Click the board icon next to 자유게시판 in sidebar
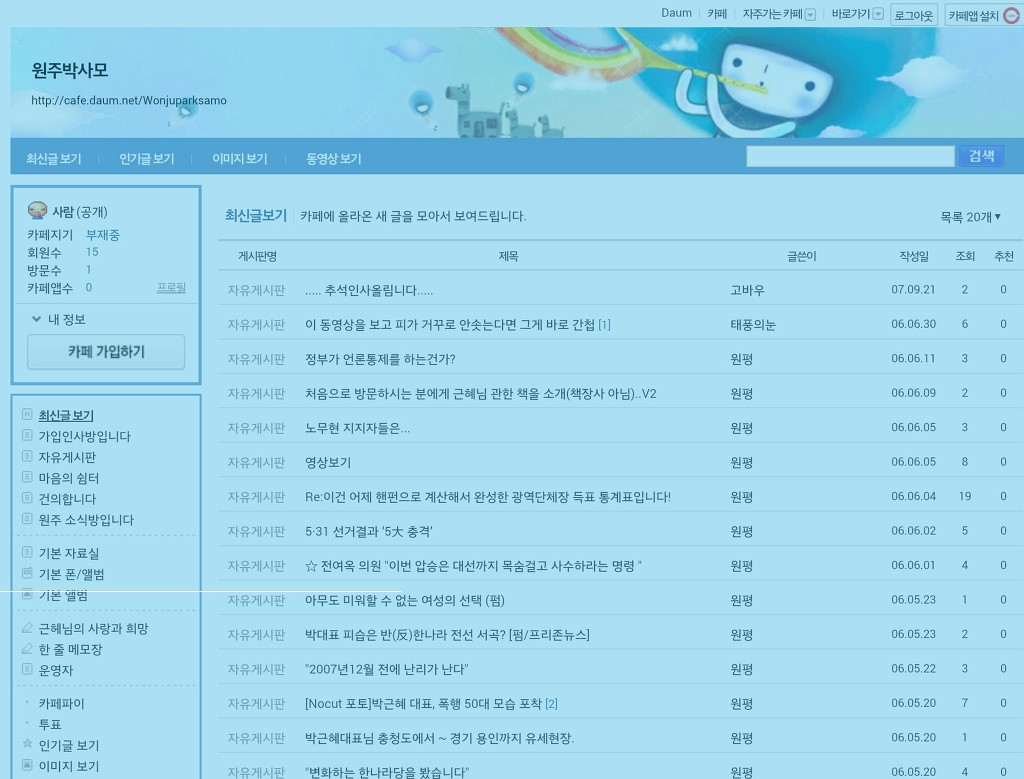 point(27,456)
